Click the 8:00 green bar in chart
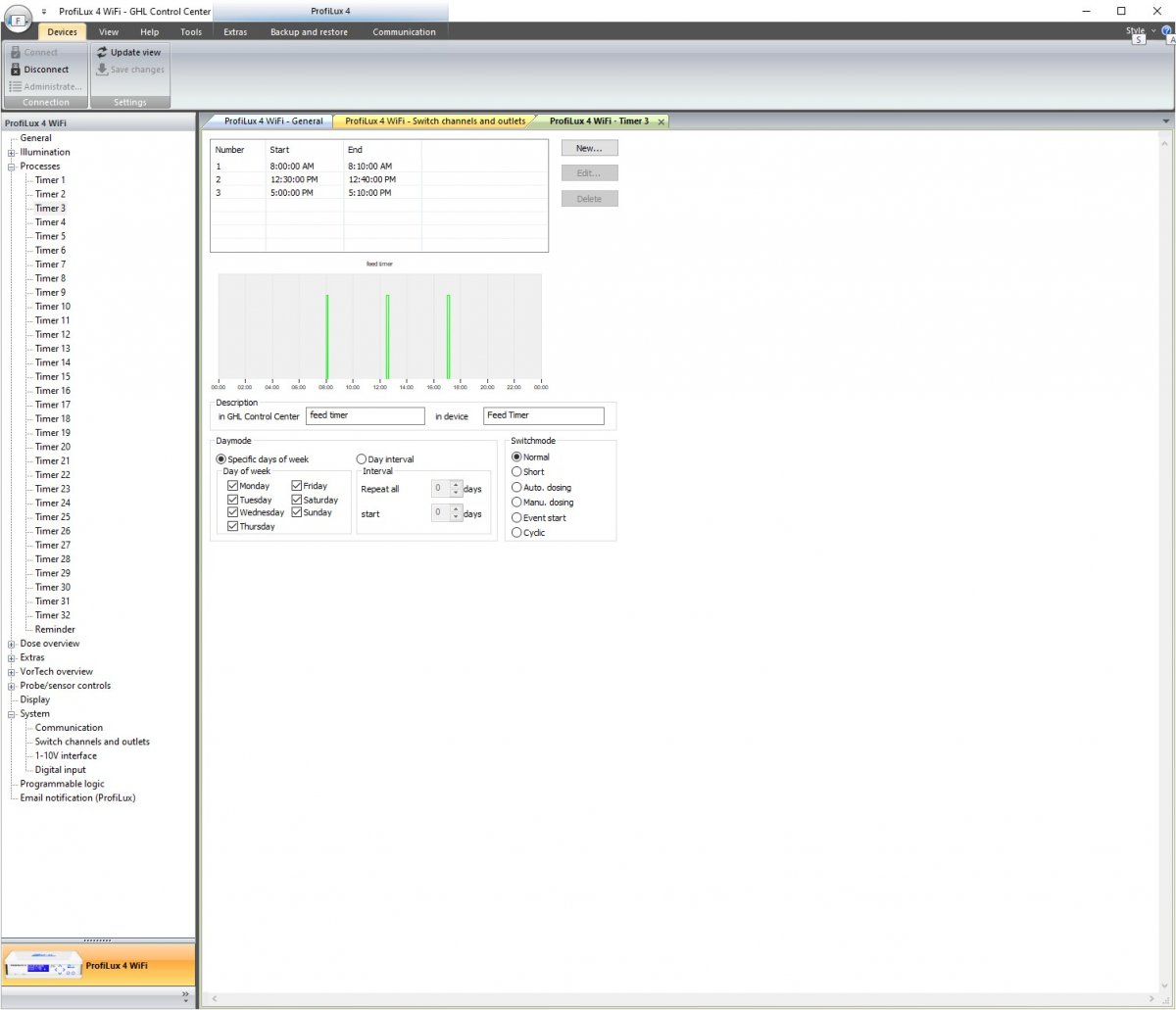 (x=326, y=336)
